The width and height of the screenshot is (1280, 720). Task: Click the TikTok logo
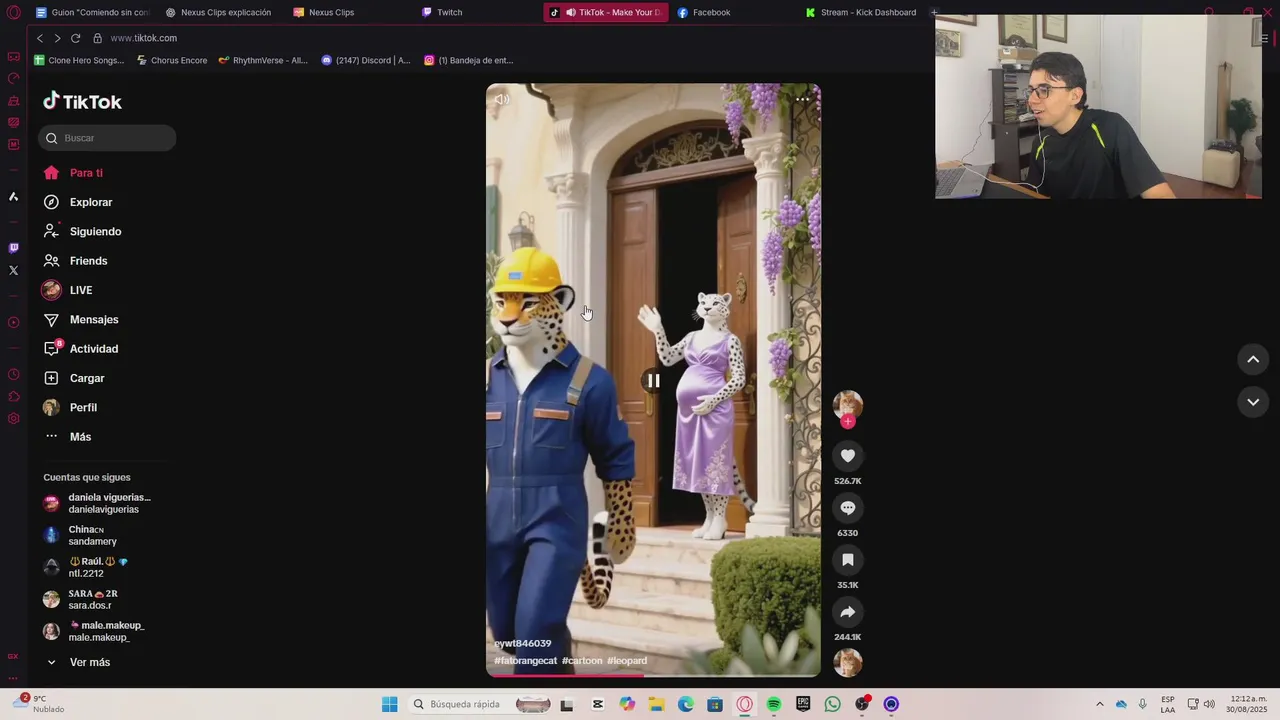(82, 101)
